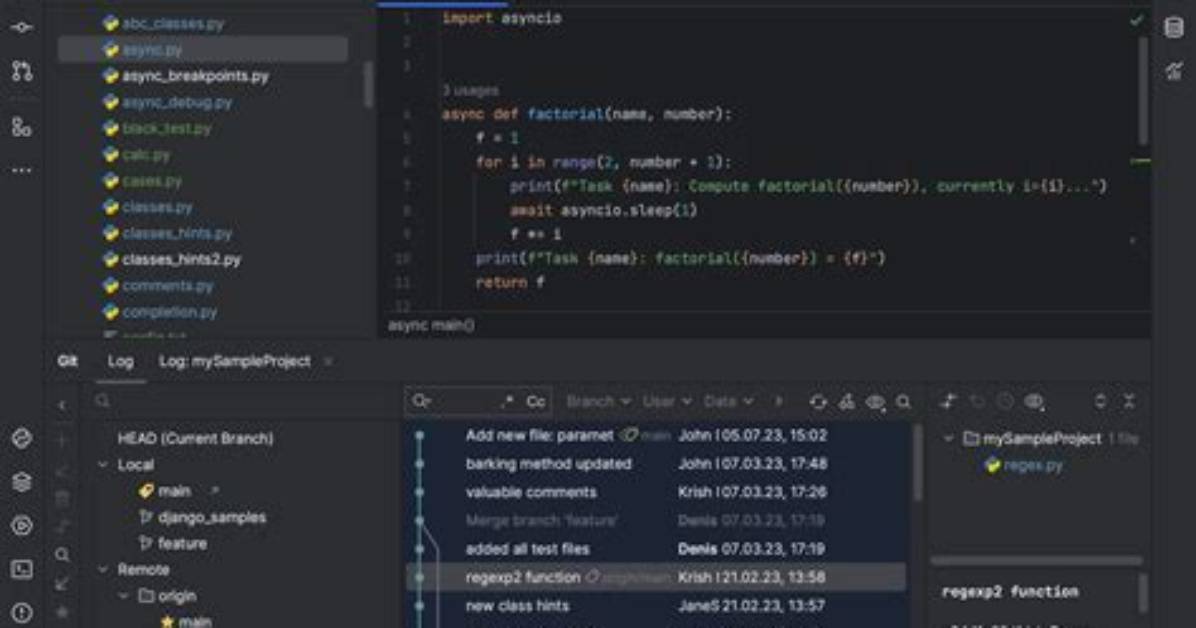Click the Git log vertical scrollbar
Image resolution: width=1196 pixels, height=628 pixels.
[918, 463]
